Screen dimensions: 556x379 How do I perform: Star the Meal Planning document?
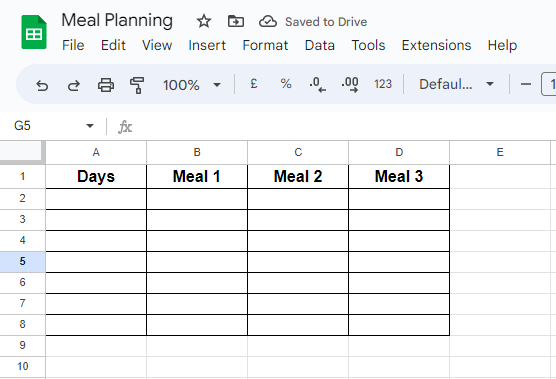[x=204, y=21]
